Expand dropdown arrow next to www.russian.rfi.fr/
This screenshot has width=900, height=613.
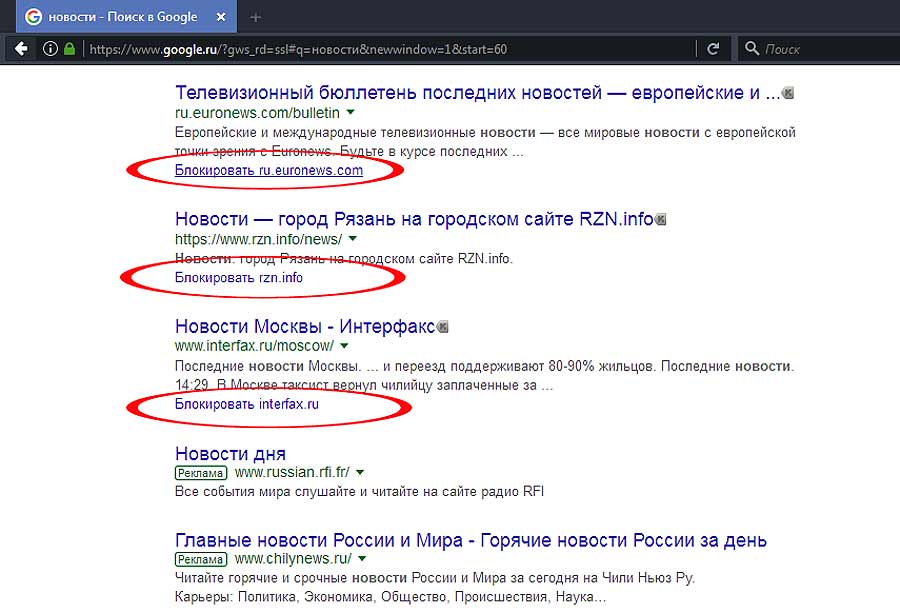360,472
